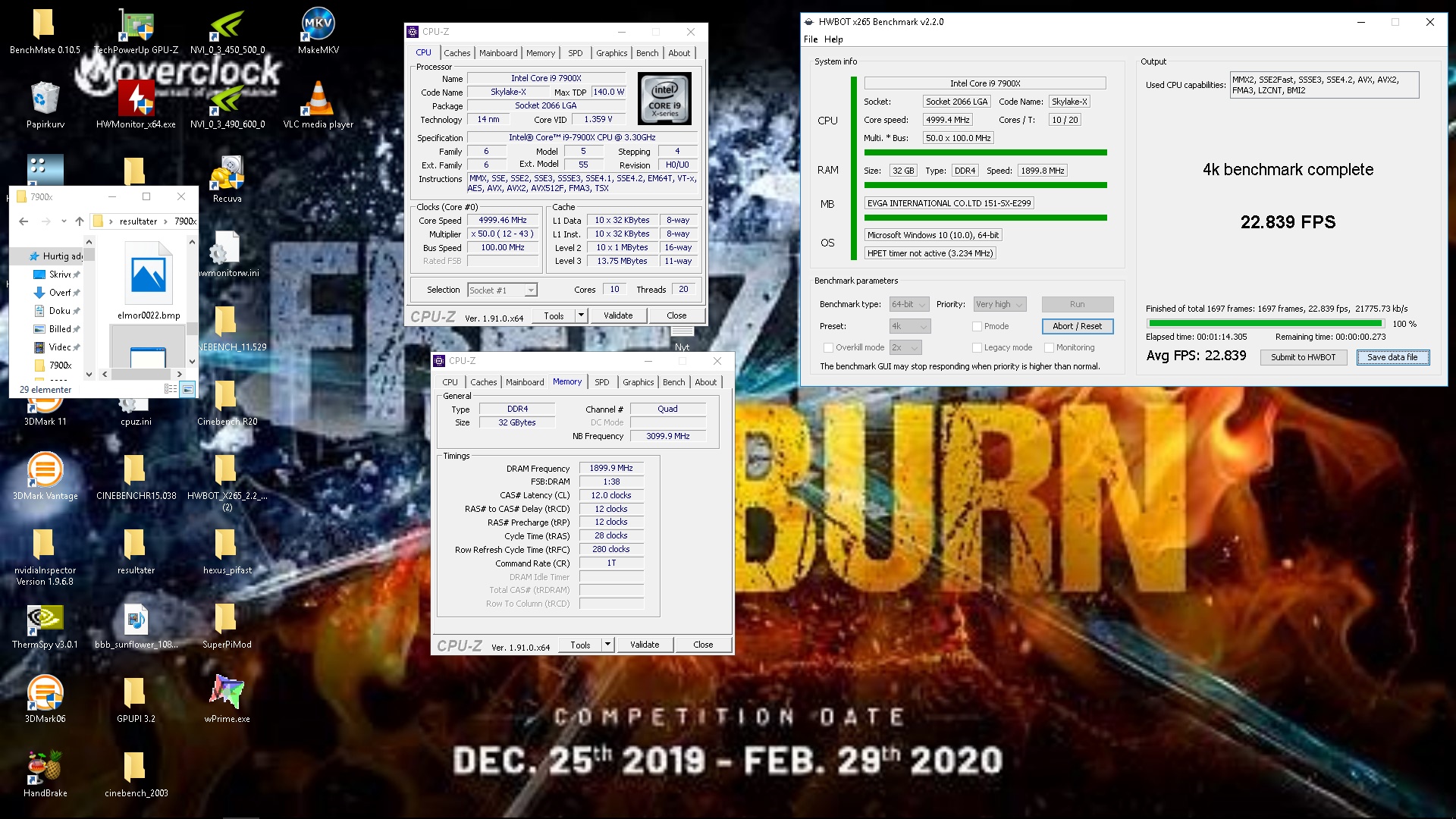Click Close in lower CPU-Z window
Screen dimensions: 1456x819
point(703,645)
